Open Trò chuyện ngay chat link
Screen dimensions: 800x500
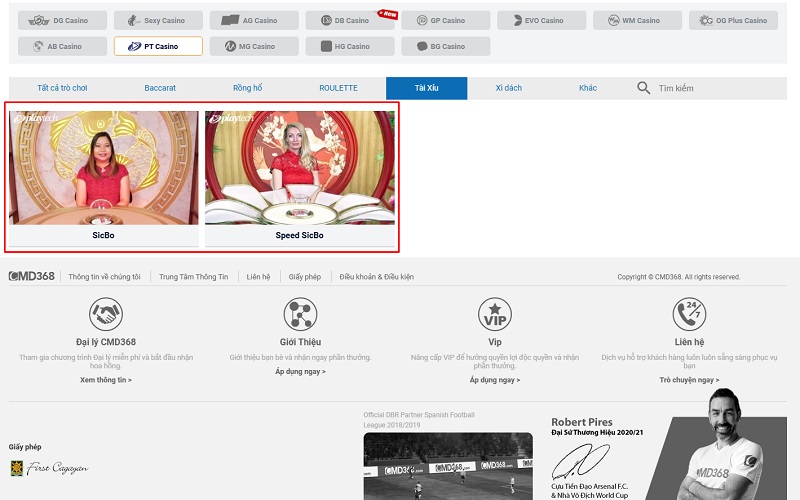click(689, 380)
